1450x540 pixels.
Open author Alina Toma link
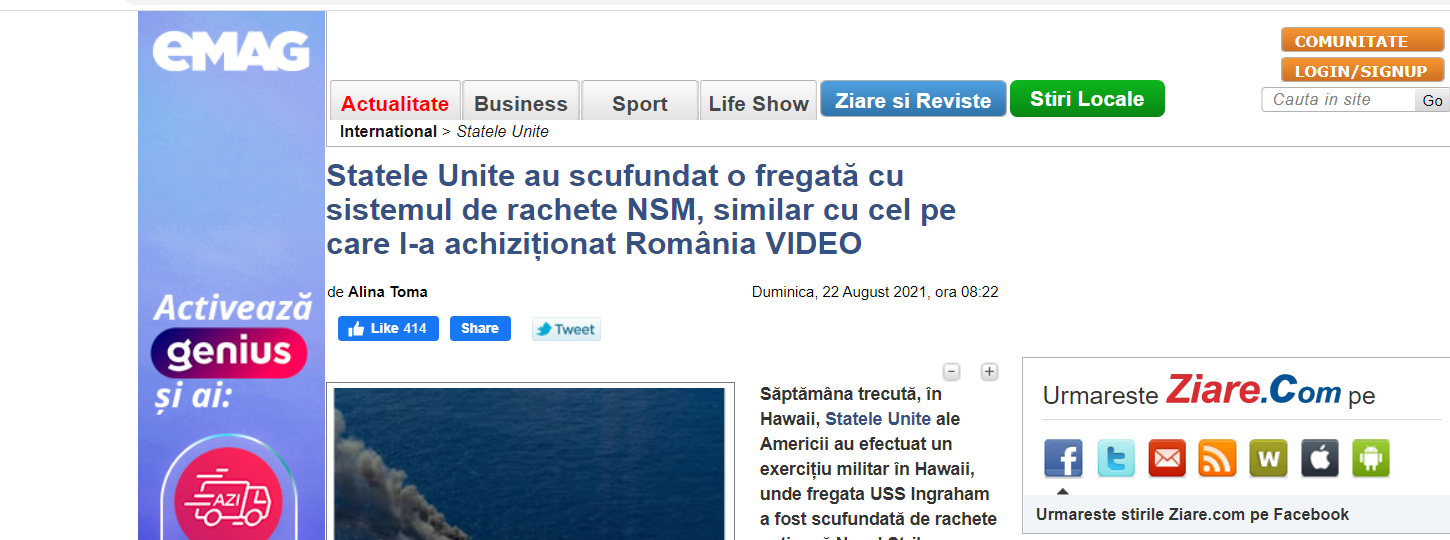tap(388, 292)
